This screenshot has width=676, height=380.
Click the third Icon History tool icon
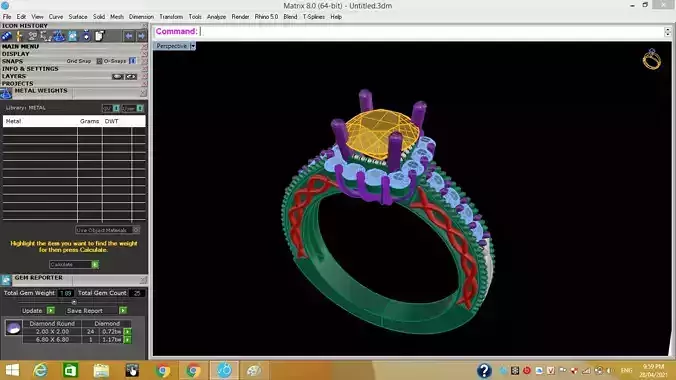pyautogui.click(x=32, y=36)
